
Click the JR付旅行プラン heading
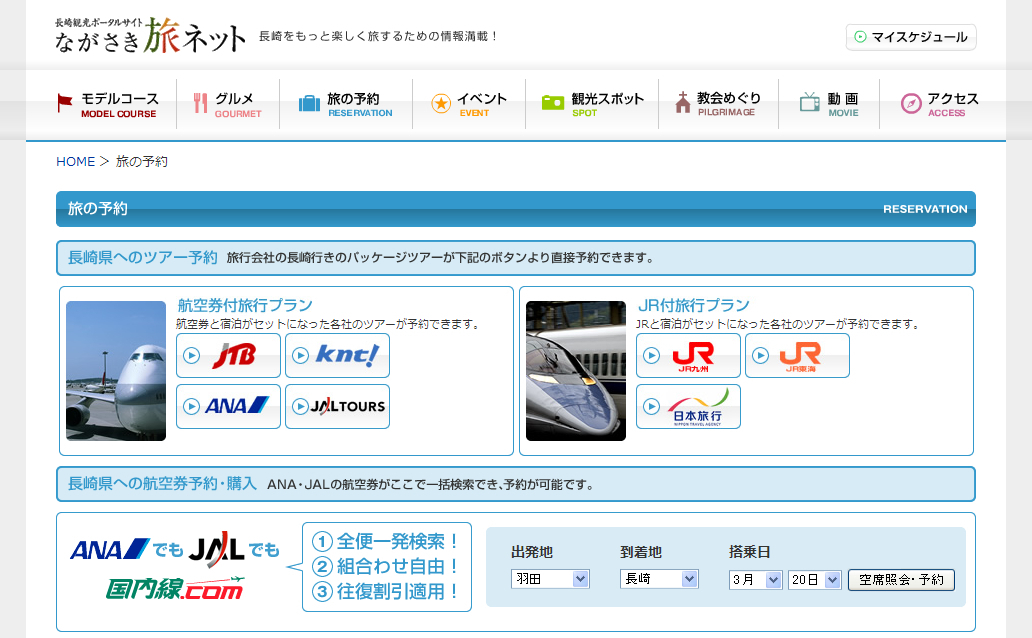[694, 306]
